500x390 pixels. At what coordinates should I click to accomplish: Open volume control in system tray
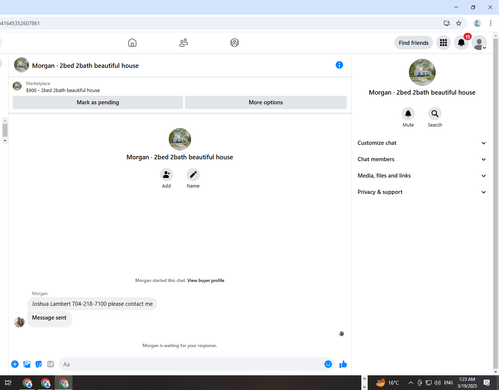(x=437, y=383)
